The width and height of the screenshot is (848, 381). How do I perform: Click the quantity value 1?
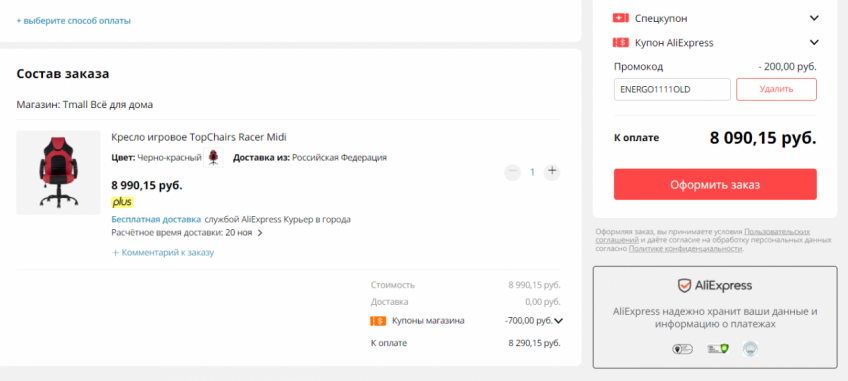tap(532, 172)
